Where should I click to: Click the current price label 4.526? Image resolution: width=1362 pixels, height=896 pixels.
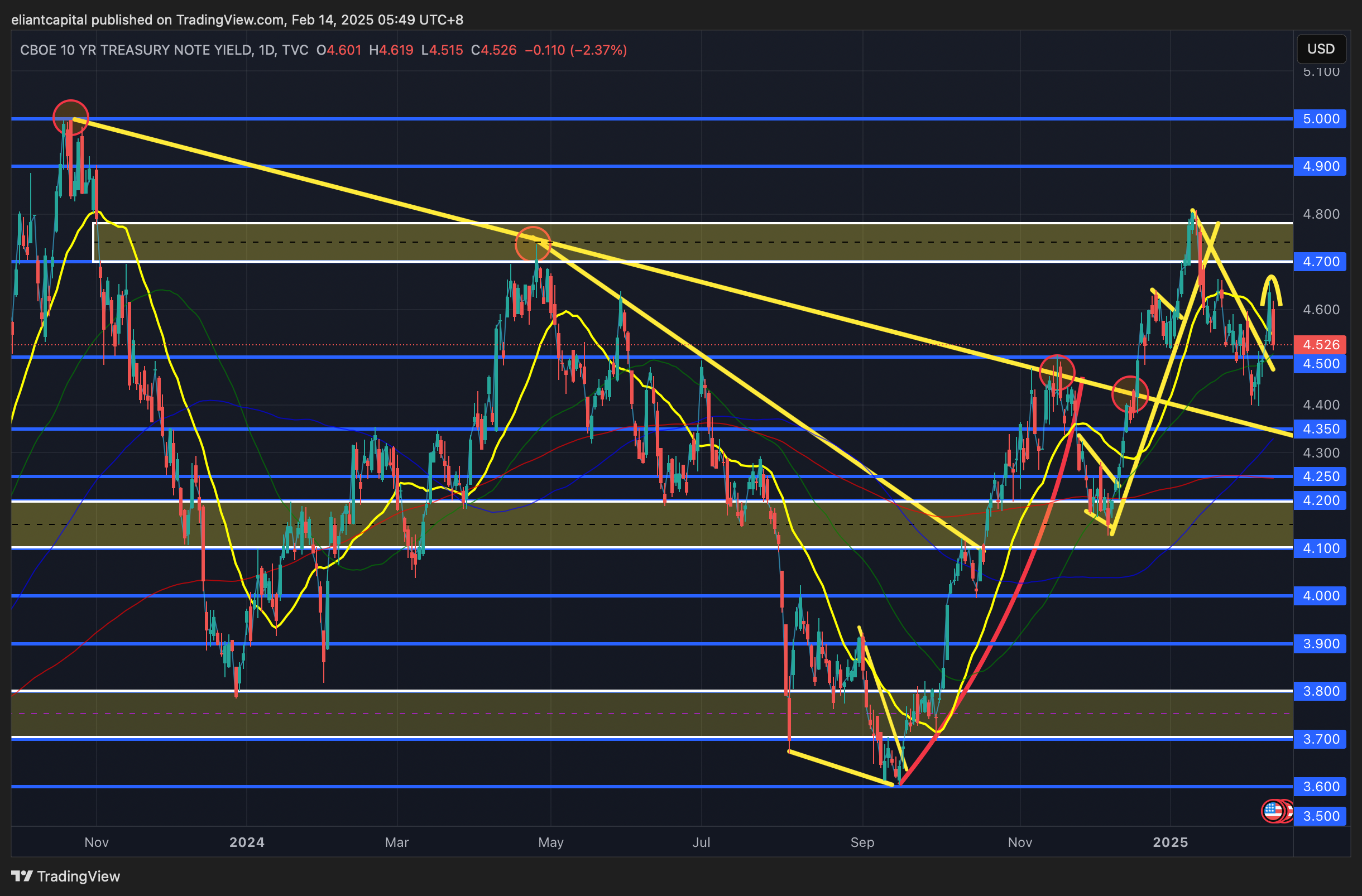1320,345
